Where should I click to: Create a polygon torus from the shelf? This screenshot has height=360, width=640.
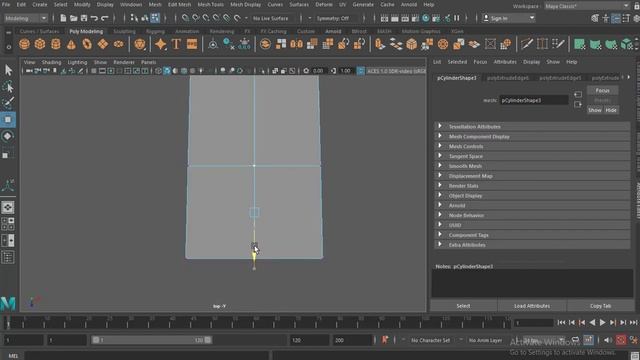(x=87, y=44)
